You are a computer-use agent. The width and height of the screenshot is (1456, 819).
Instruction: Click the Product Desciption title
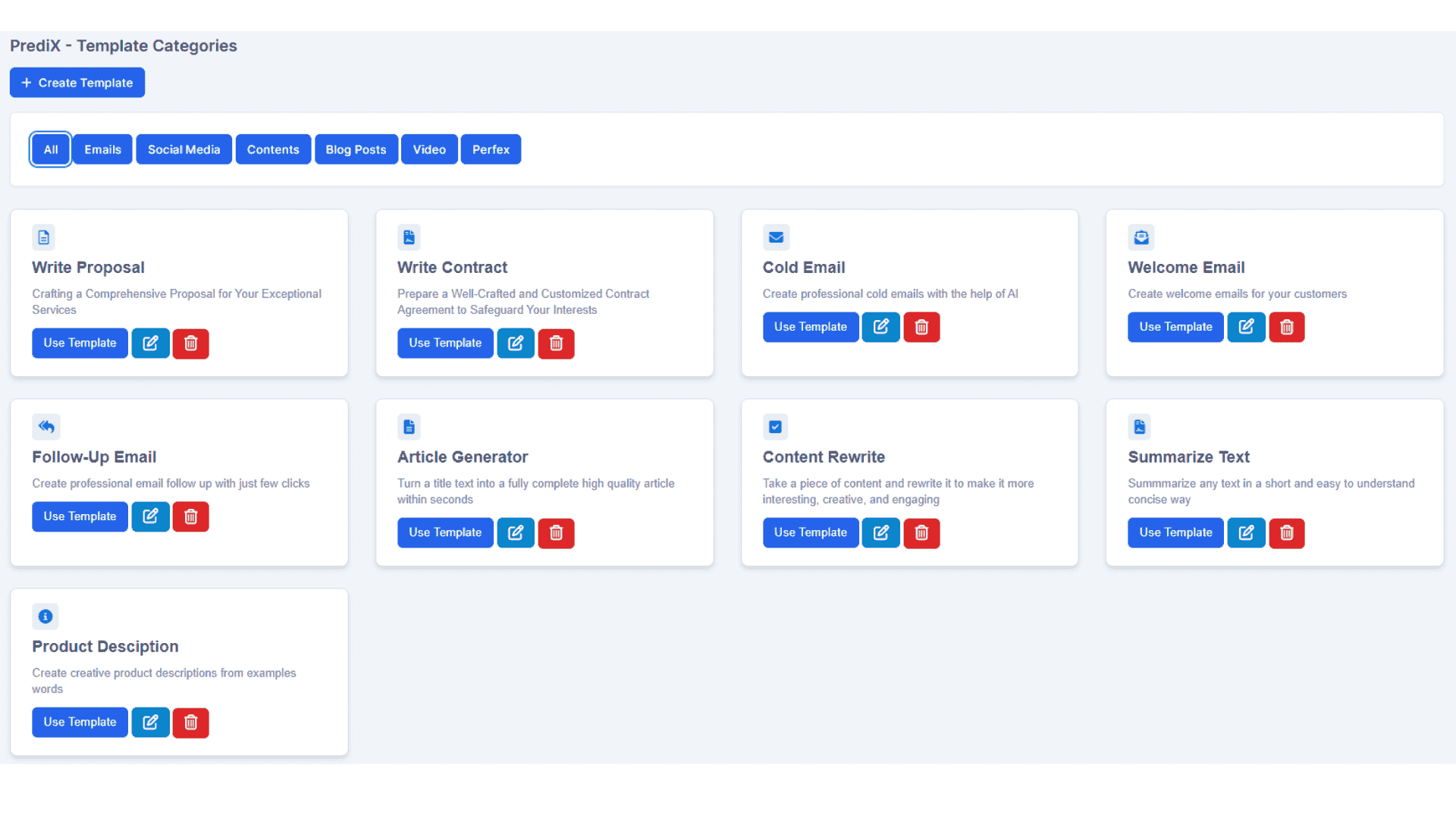tap(105, 647)
